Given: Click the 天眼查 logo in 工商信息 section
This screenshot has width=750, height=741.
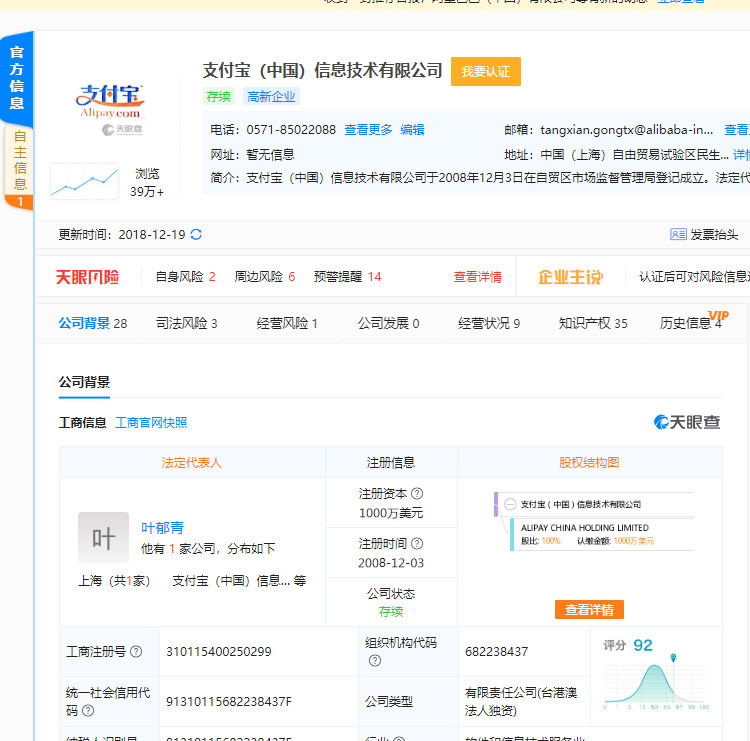Looking at the screenshot, I should [687, 422].
